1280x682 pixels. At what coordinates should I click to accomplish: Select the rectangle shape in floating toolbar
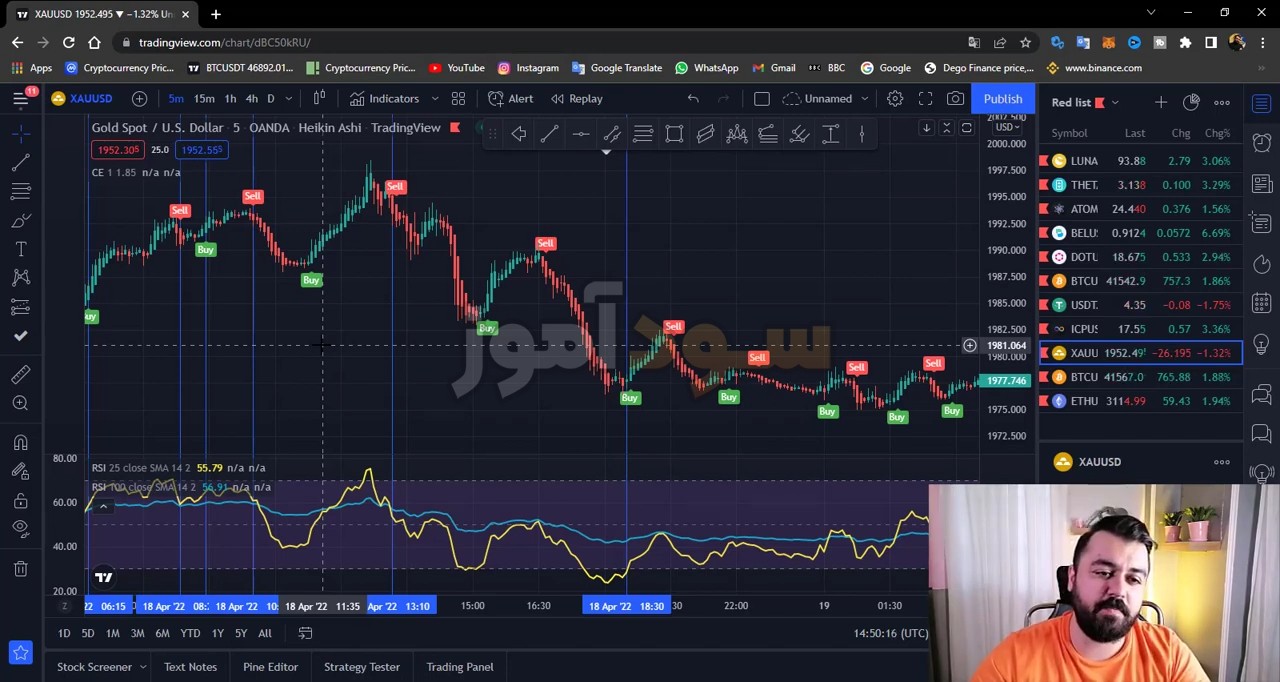click(674, 134)
